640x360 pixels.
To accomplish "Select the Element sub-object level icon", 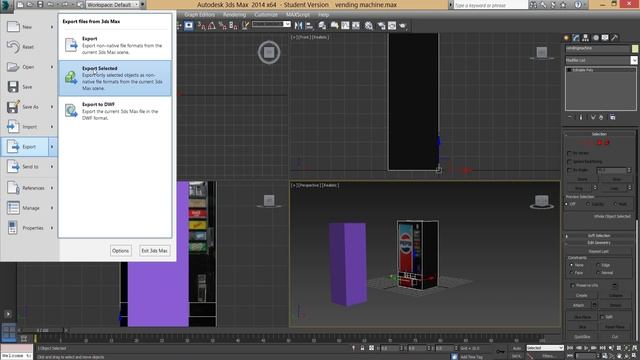I will pos(607,142).
